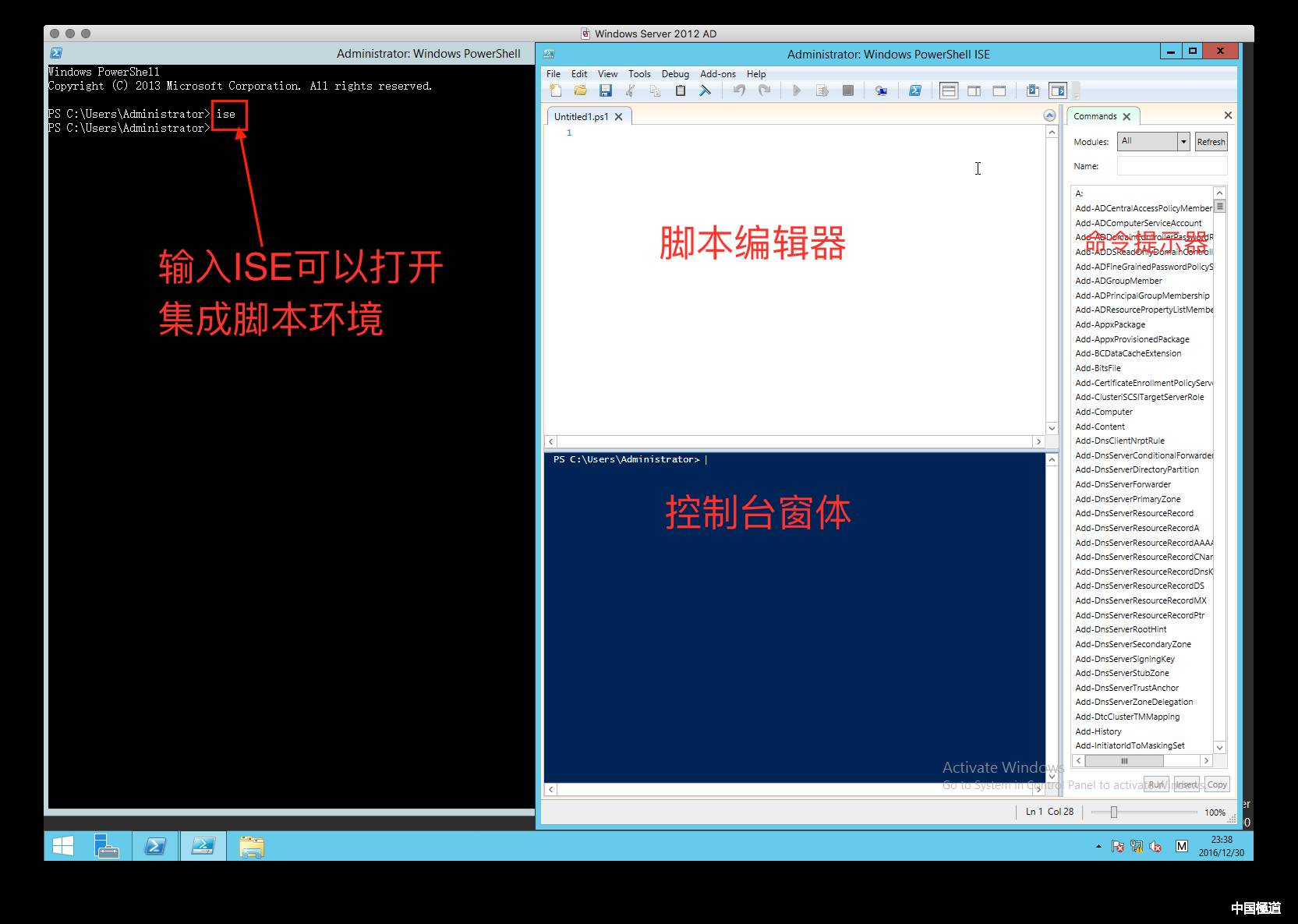The width and height of the screenshot is (1298, 924).
Task: Open the Help menu
Action: [756, 74]
